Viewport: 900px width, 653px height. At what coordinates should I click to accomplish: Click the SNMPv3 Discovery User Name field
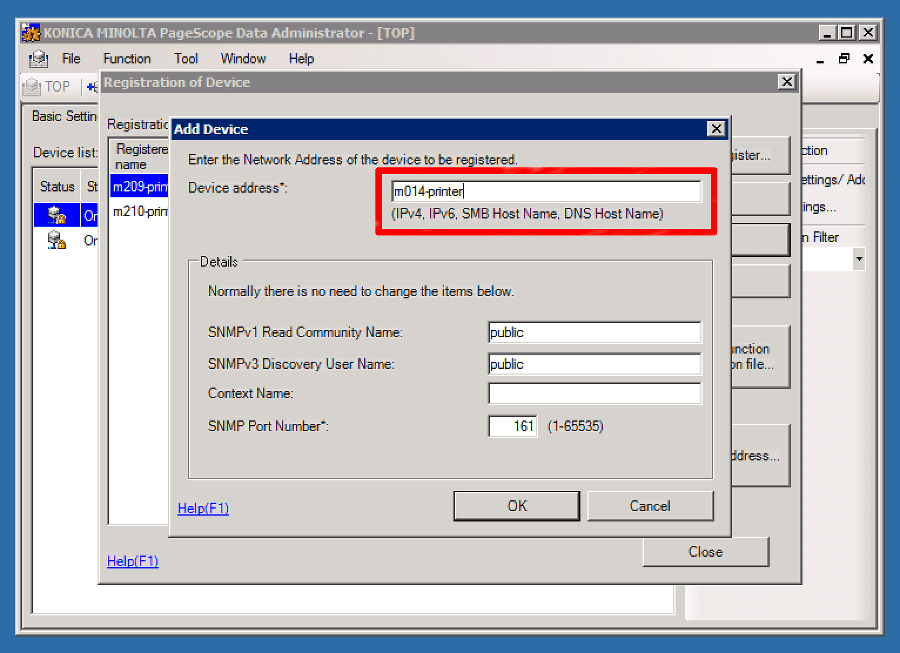(594, 364)
